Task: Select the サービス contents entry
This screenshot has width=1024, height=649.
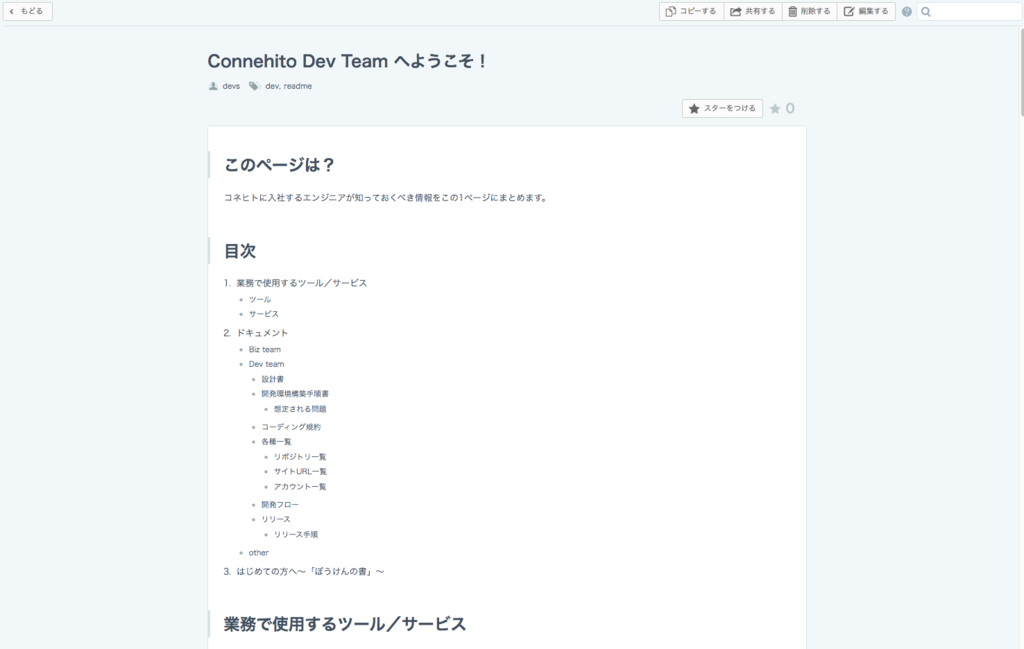Action: 264,314
